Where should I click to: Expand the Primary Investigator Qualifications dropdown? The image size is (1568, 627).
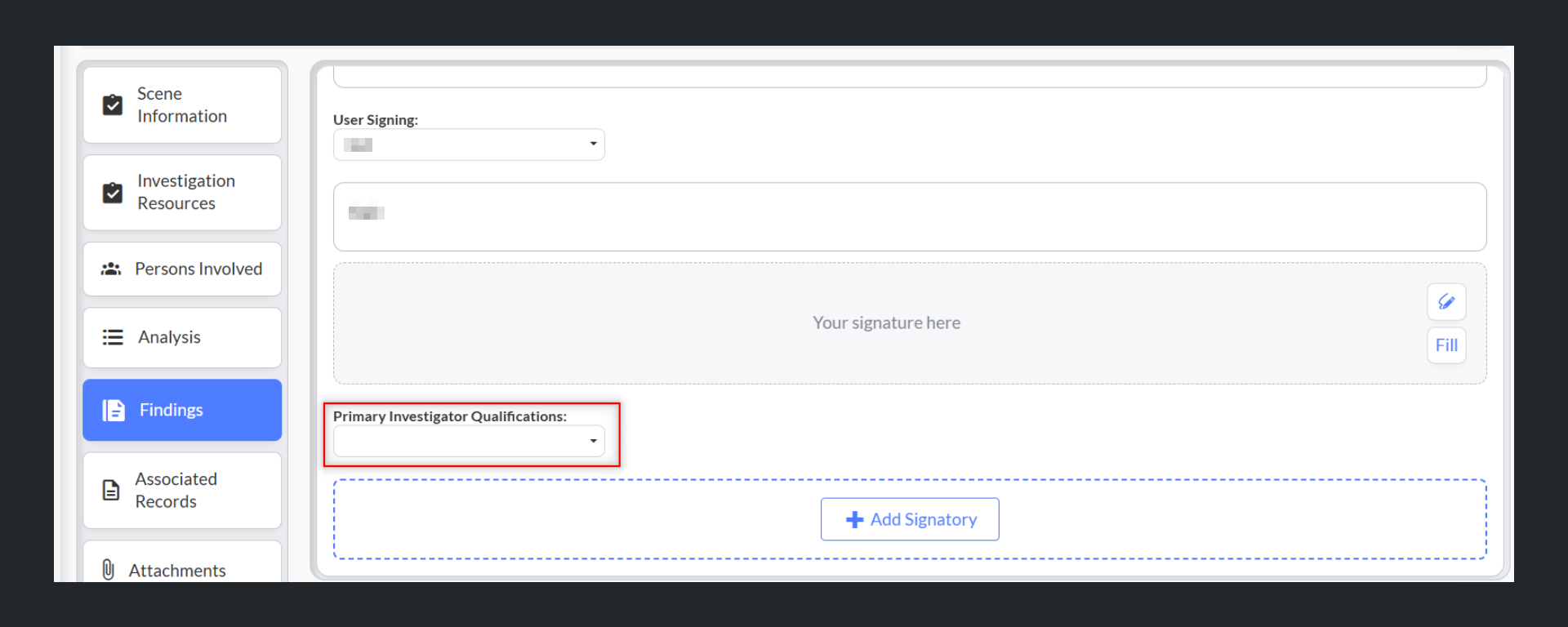pyautogui.click(x=469, y=441)
